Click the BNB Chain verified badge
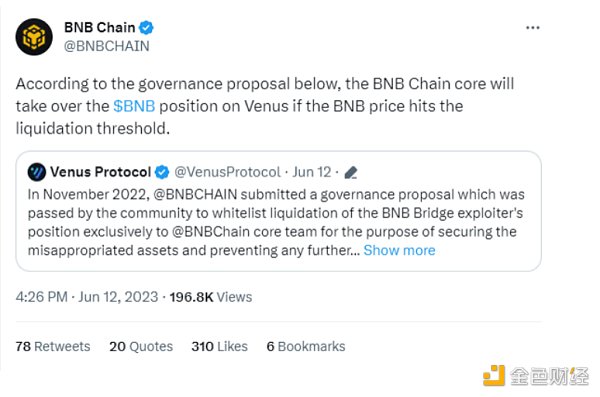The width and height of the screenshot is (600, 397). 146,28
